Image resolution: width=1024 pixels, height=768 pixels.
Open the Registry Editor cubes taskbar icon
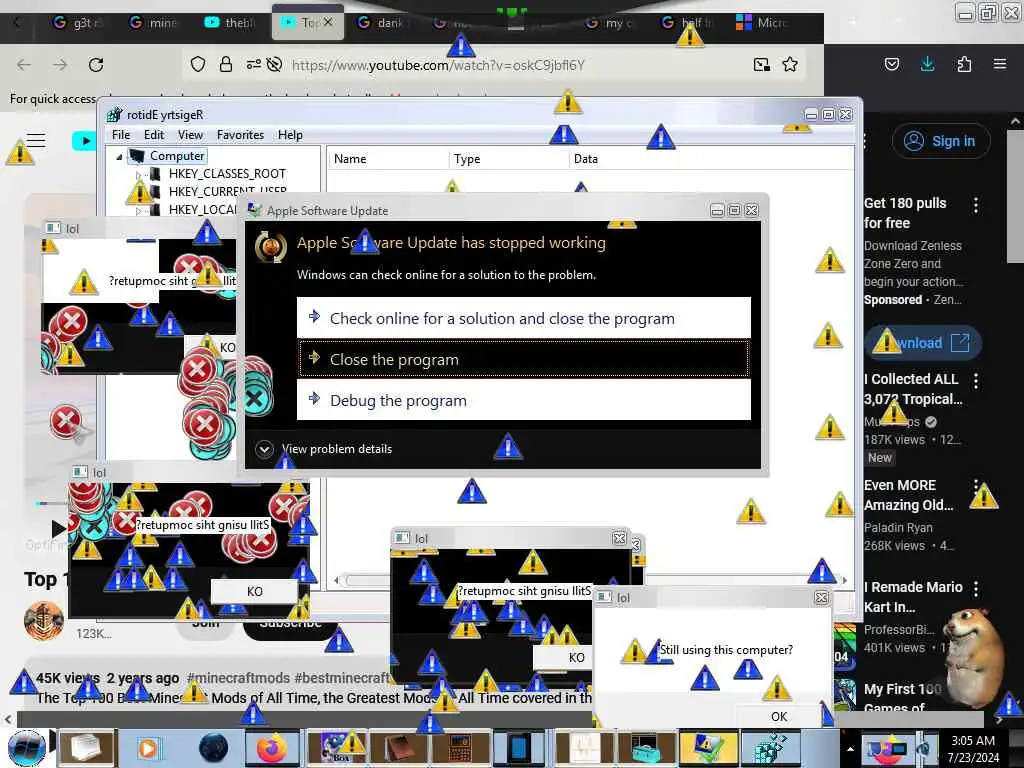click(769, 748)
